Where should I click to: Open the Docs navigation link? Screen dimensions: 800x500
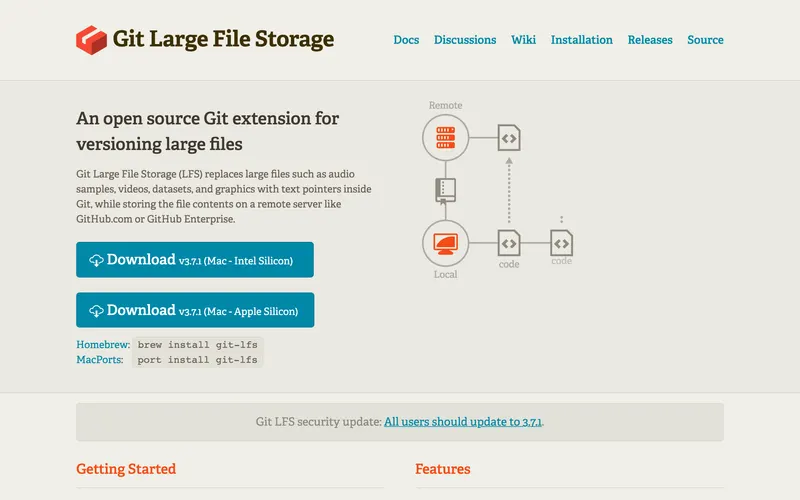click(x=406, y=40)
